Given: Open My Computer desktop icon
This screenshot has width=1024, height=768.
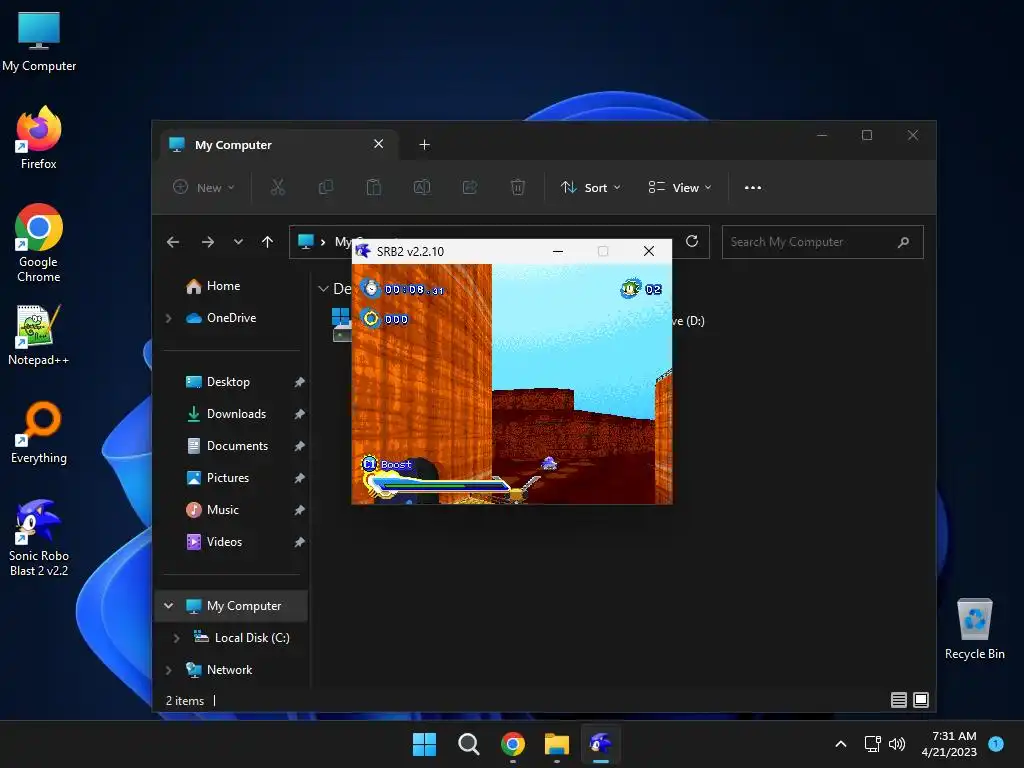Looking at the screenshot, I should 39,41.
